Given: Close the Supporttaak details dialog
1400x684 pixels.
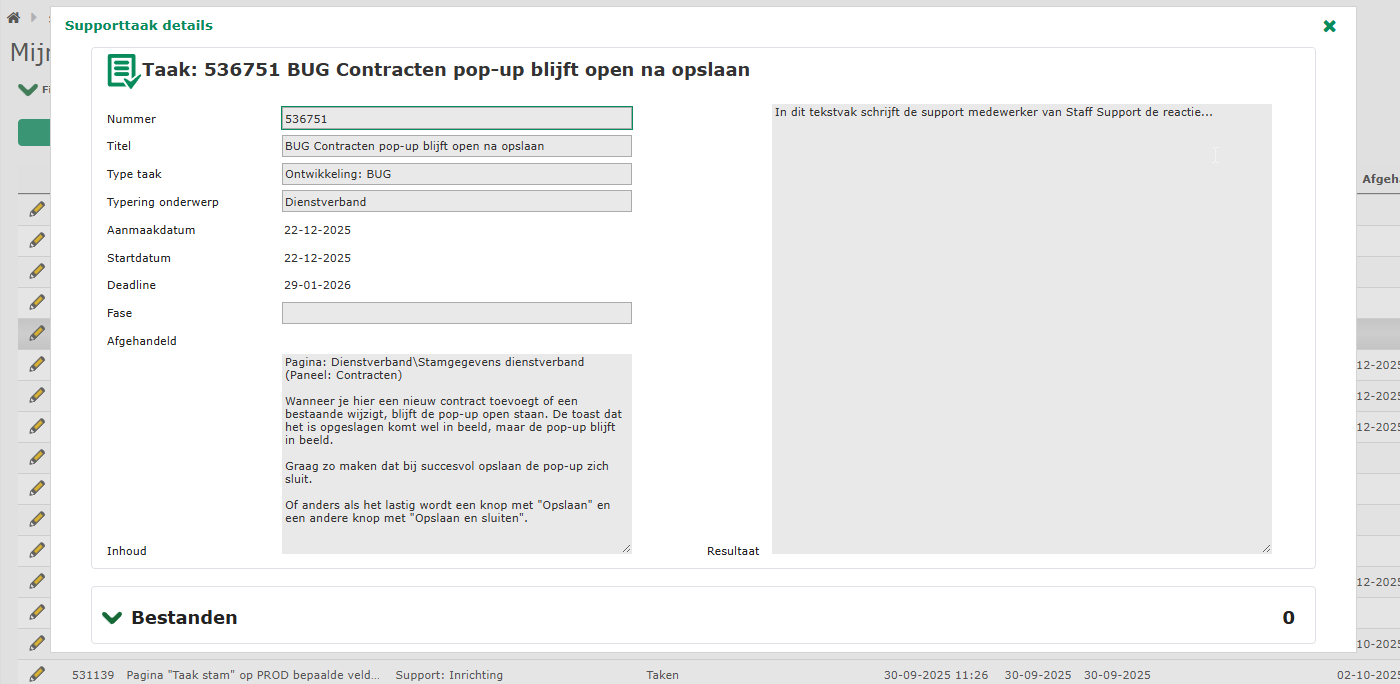Looking at the screenshot, I should point(1329,26).
